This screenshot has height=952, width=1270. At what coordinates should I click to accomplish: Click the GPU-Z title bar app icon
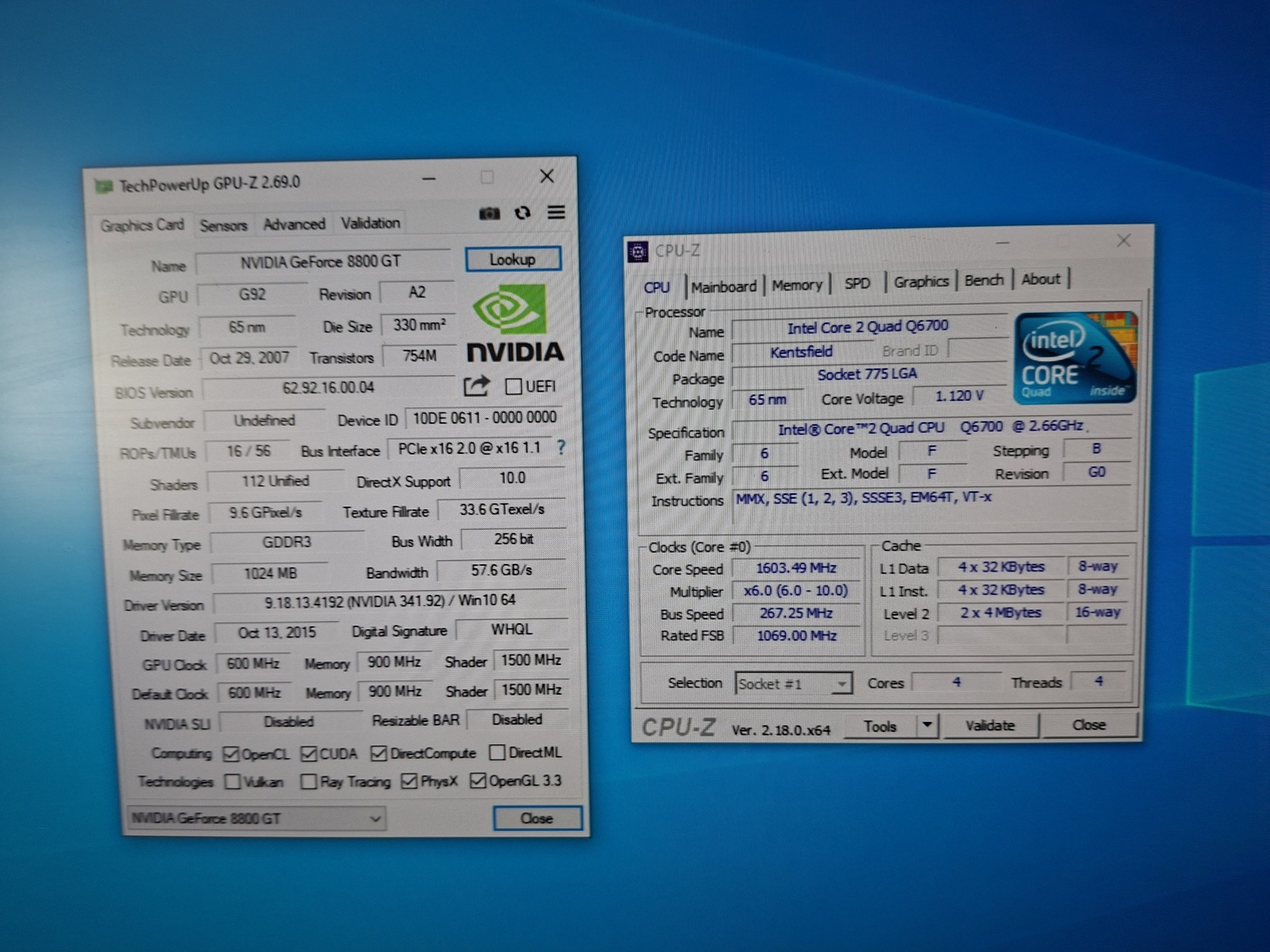point(103,186)
